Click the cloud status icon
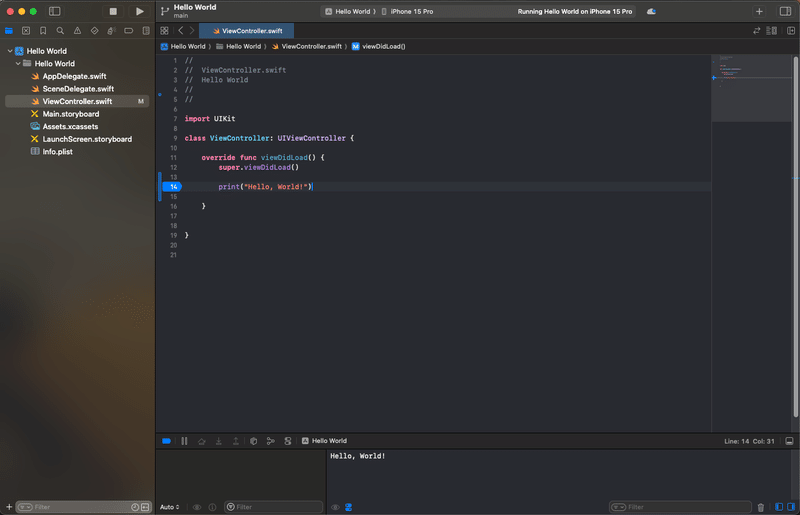This screenshot has width=800, height=515. 651,11
